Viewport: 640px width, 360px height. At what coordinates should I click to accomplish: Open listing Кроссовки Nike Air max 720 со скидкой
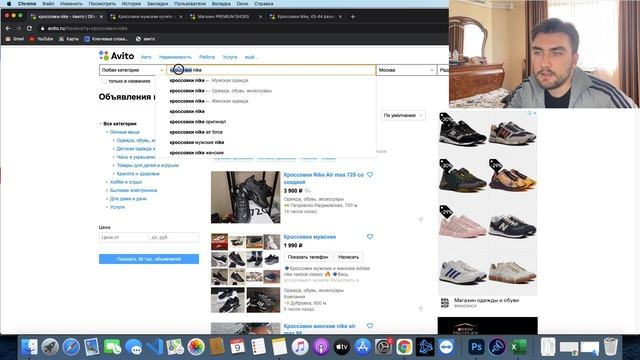click(324, 178)
